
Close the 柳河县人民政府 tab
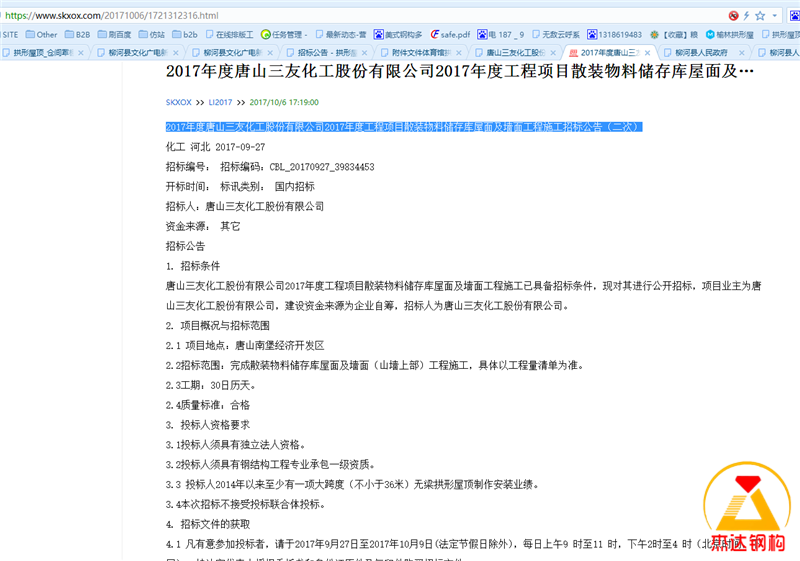click(x=742, y=53)
